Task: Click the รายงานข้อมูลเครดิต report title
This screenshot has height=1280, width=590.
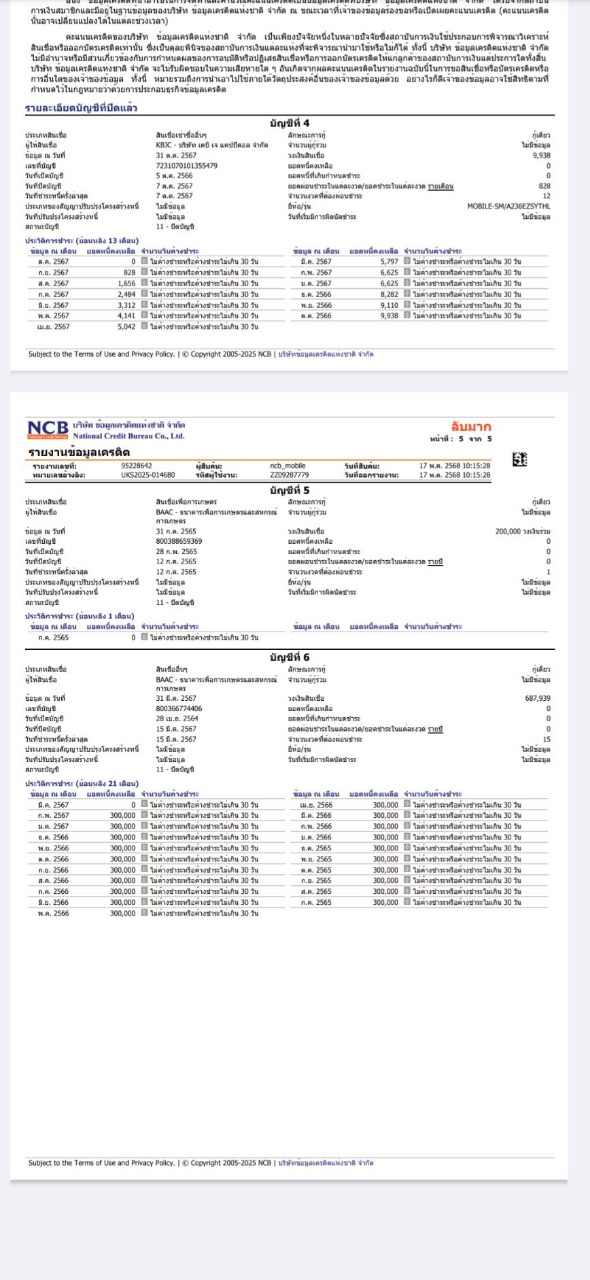Action: click(81, 452)
